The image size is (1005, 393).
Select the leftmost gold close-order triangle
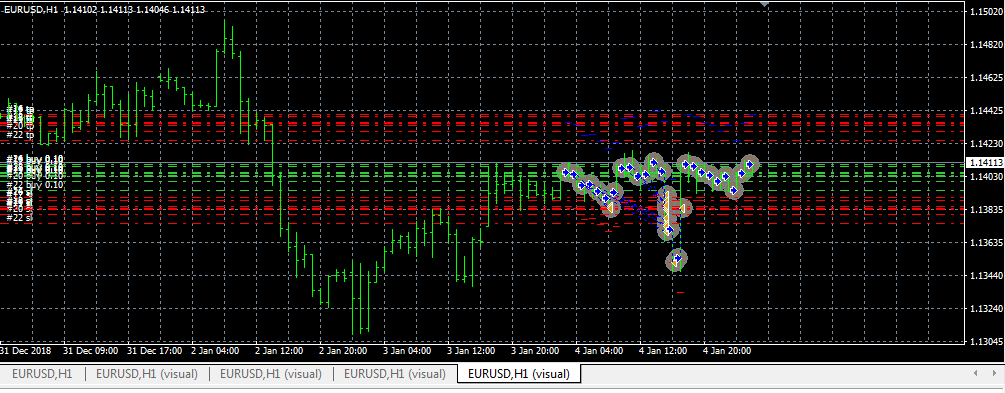(x=611, y=208)
